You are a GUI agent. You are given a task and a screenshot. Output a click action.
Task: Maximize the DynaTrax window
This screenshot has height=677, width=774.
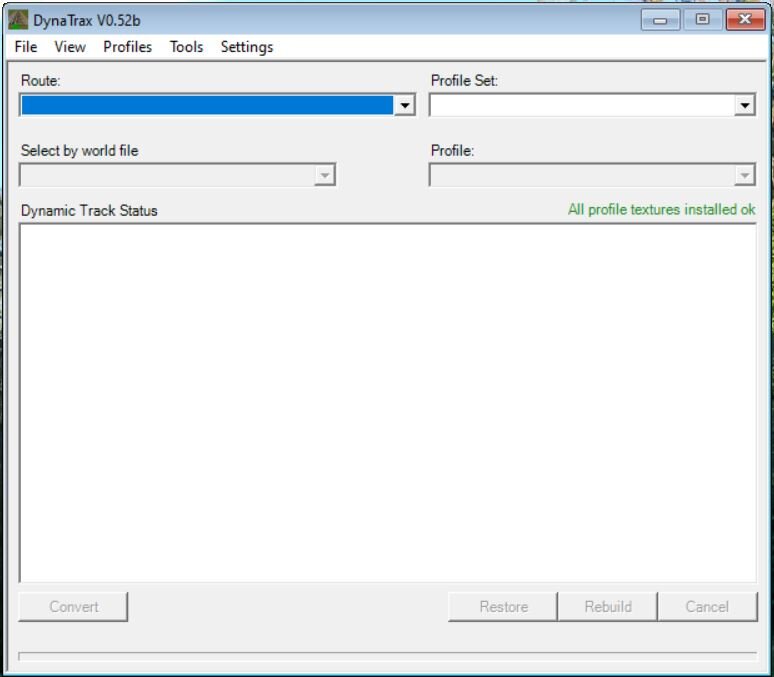pyautogui.click(x=703, y=20)
